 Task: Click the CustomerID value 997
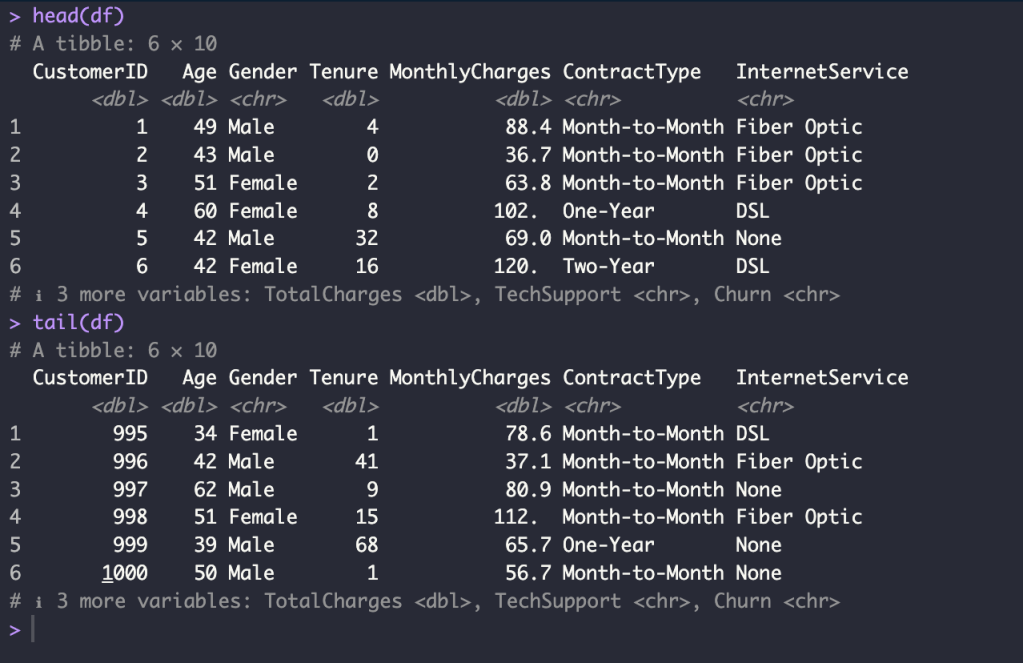(129, 489)
